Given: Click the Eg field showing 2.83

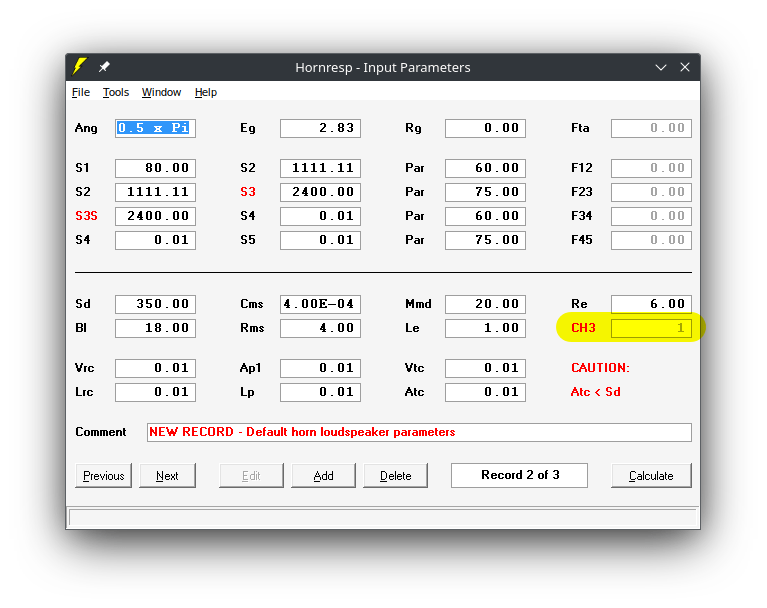Looking at the screenshot, I should pyautogui.click(x=320, y=128).
